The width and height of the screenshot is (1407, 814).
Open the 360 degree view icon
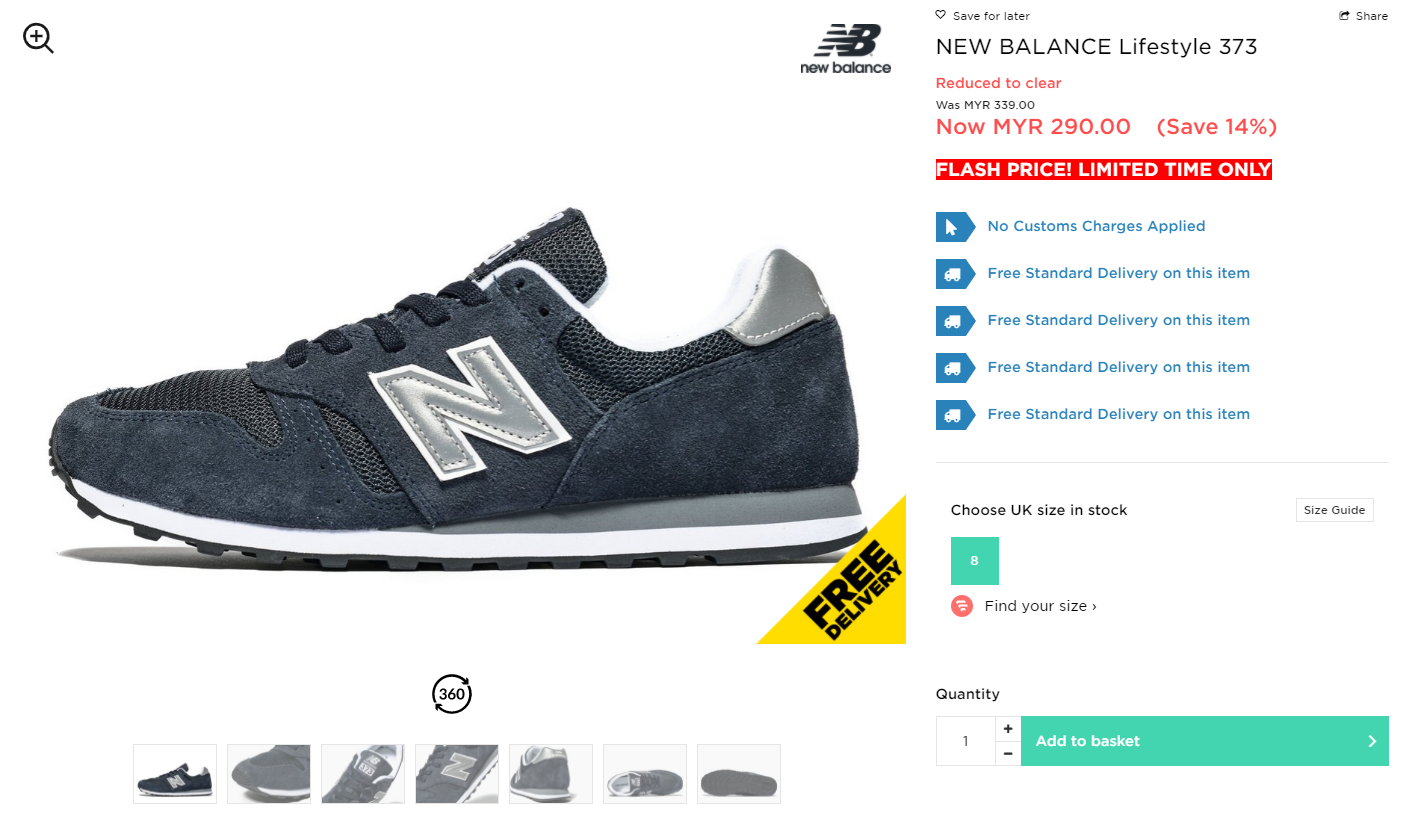[x=451, y=694]
